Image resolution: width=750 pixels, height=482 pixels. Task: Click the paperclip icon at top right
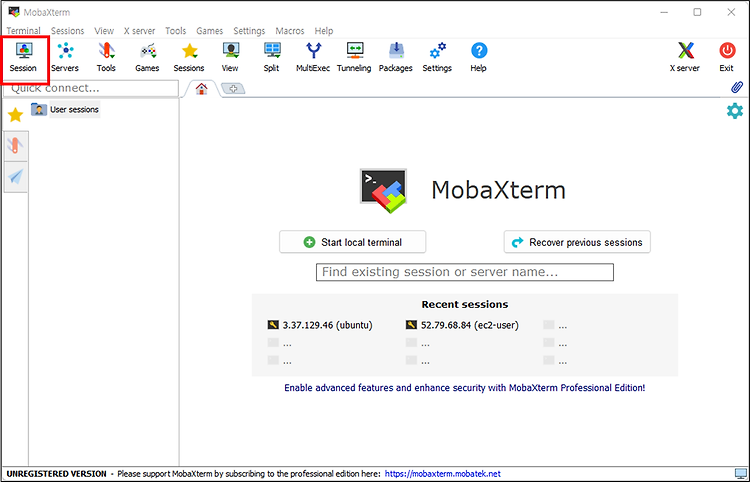737,87
